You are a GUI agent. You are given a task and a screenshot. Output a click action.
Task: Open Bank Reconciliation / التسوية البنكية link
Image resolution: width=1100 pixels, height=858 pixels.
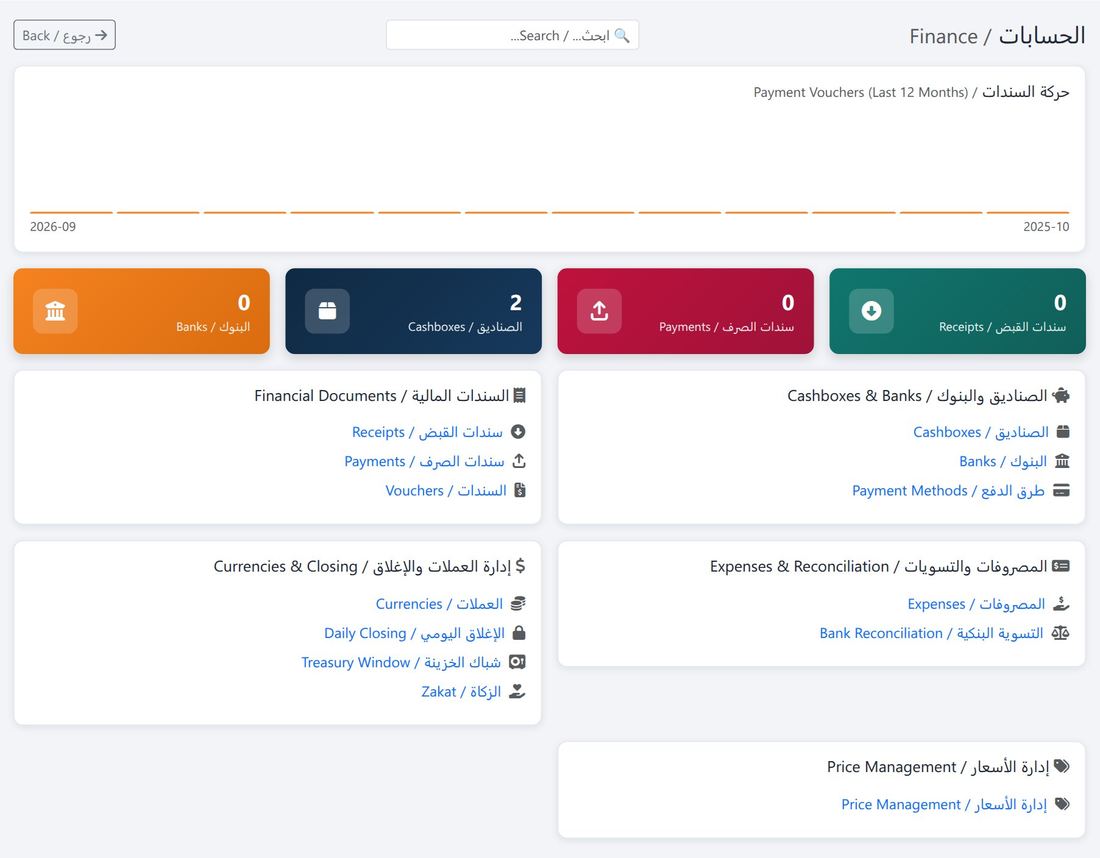(x=932, y=634)
